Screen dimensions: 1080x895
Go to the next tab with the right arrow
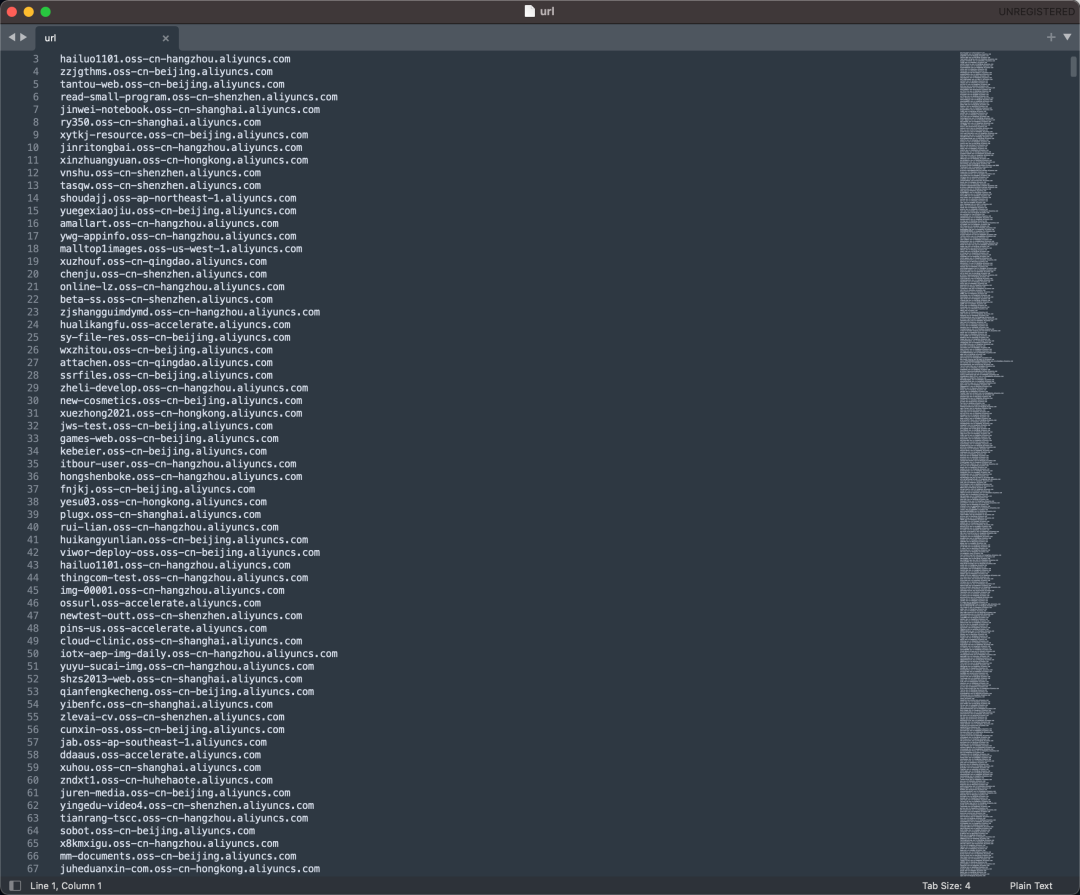(23, 37)
